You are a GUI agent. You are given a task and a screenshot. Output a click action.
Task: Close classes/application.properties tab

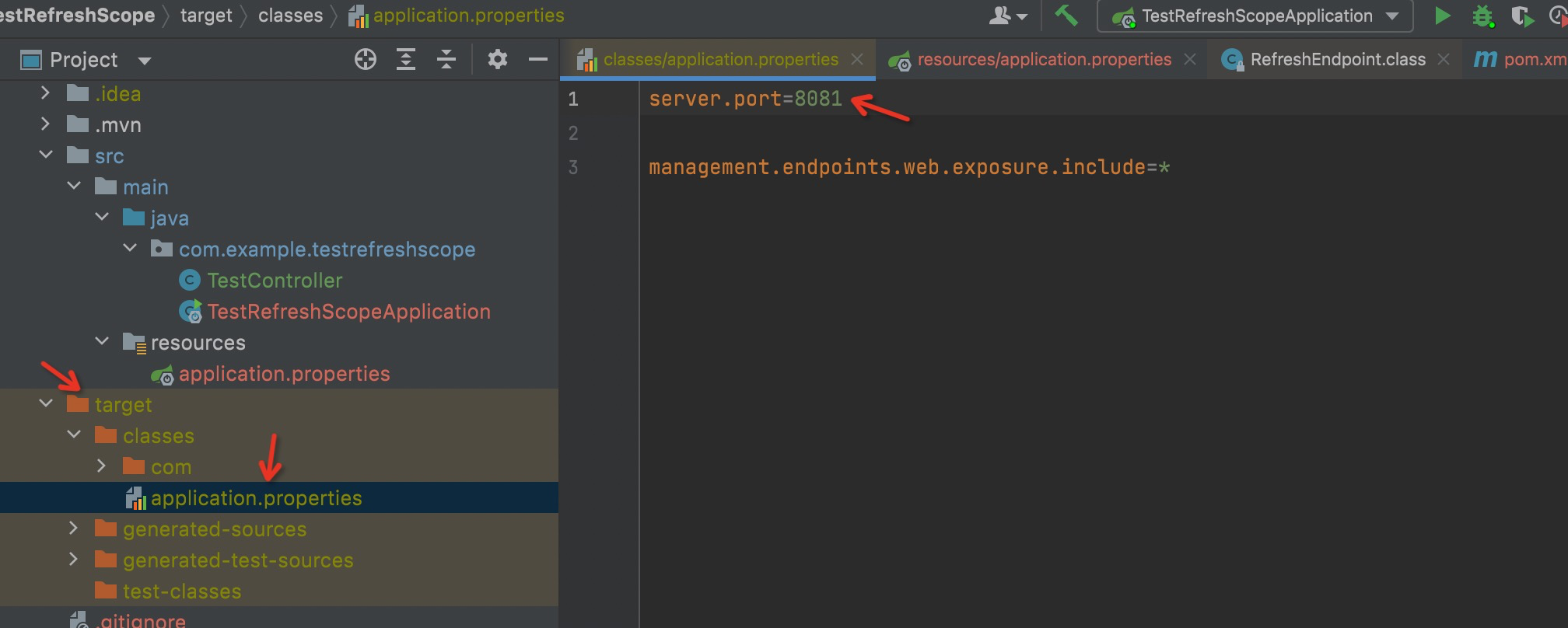[857, 59]
